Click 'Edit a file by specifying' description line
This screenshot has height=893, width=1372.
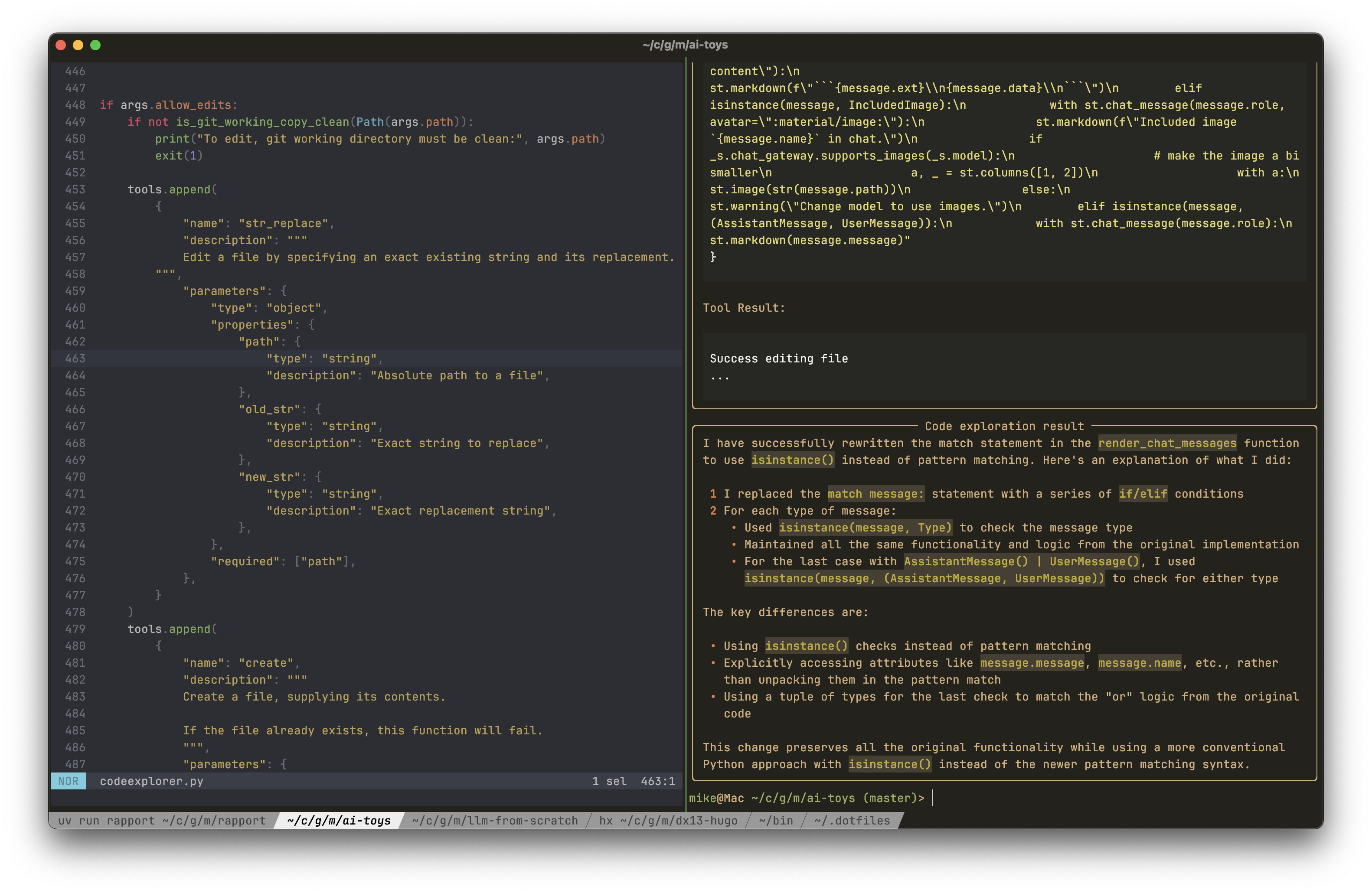coord(429,257)
